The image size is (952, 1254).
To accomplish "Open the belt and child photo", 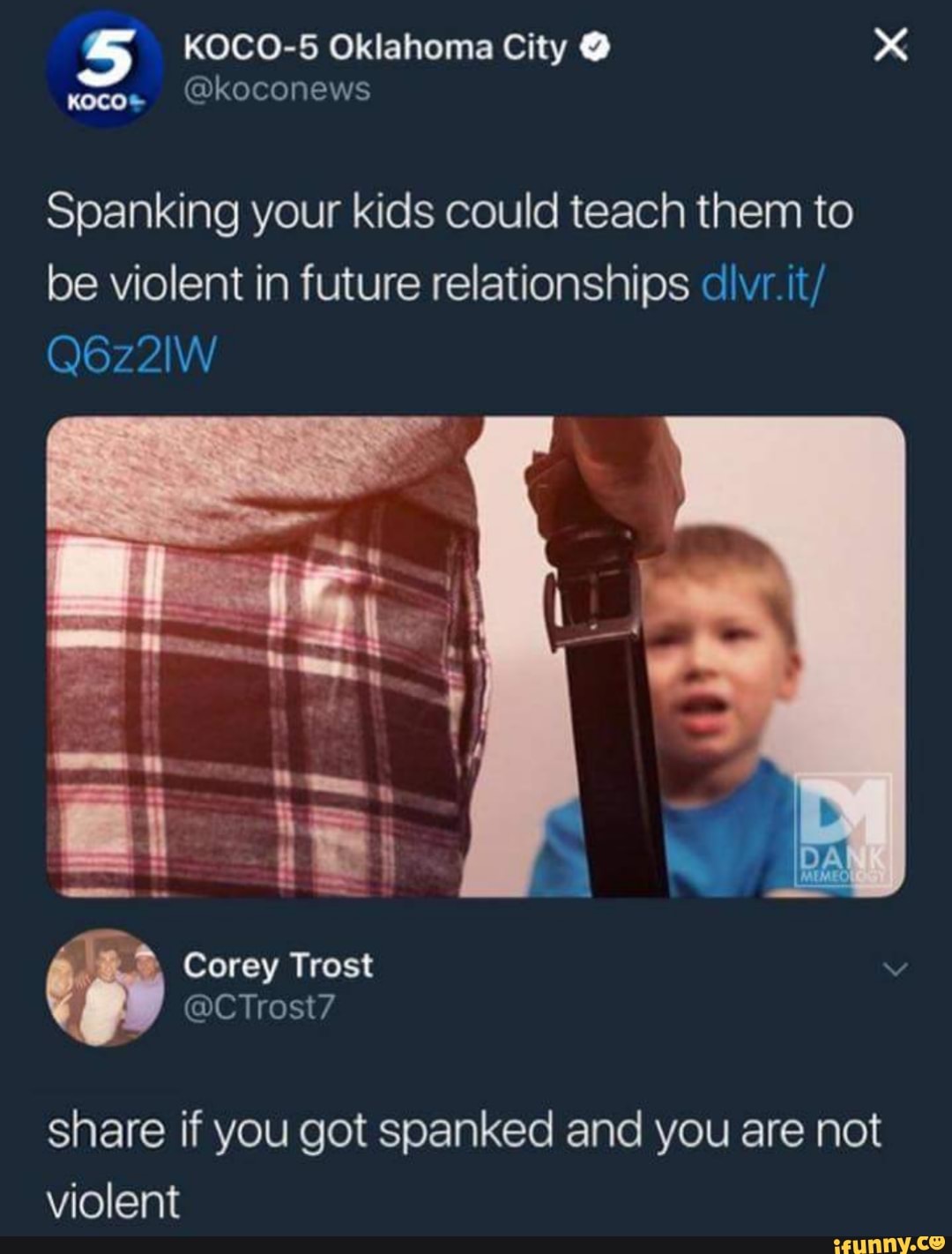I will 476,656.
